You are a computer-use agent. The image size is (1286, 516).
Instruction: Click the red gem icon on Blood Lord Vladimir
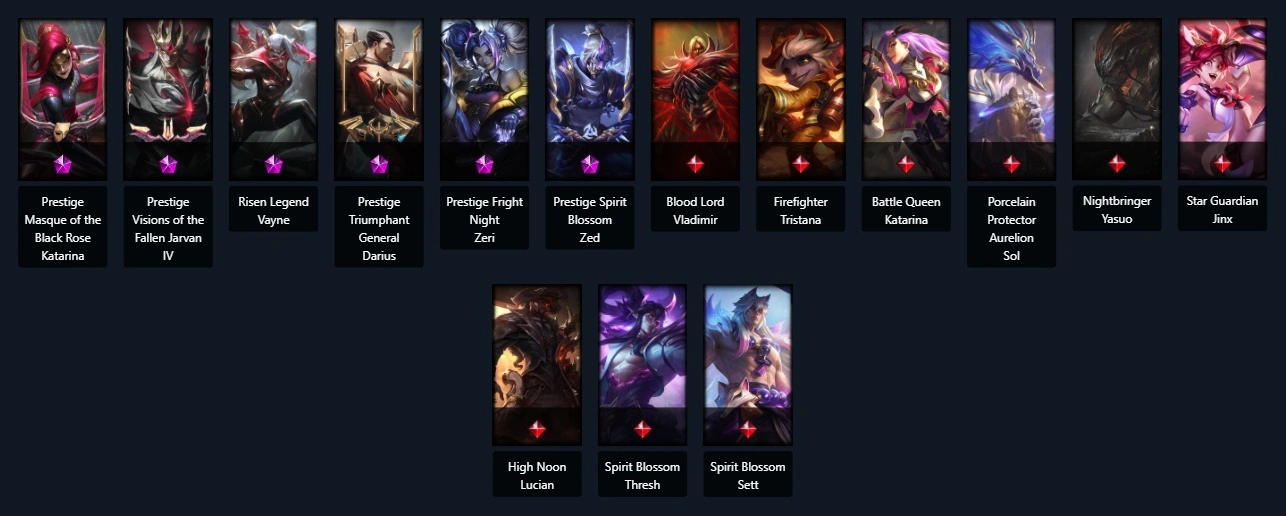[695, 163]
